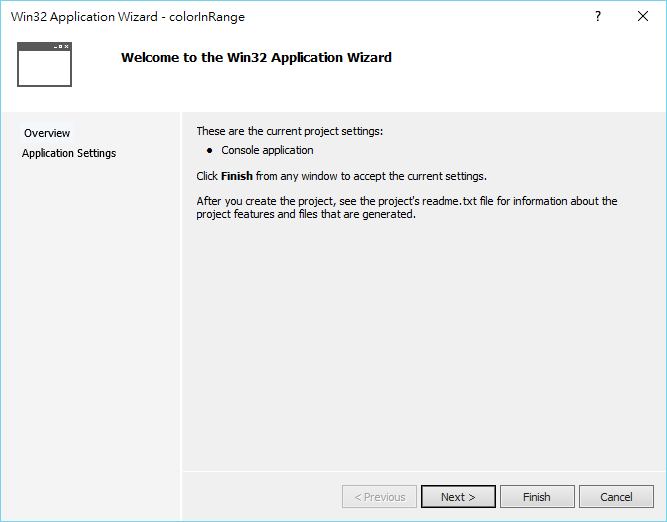
Task: Click the title bar text colorInRange
Action: tap(207, 17)
